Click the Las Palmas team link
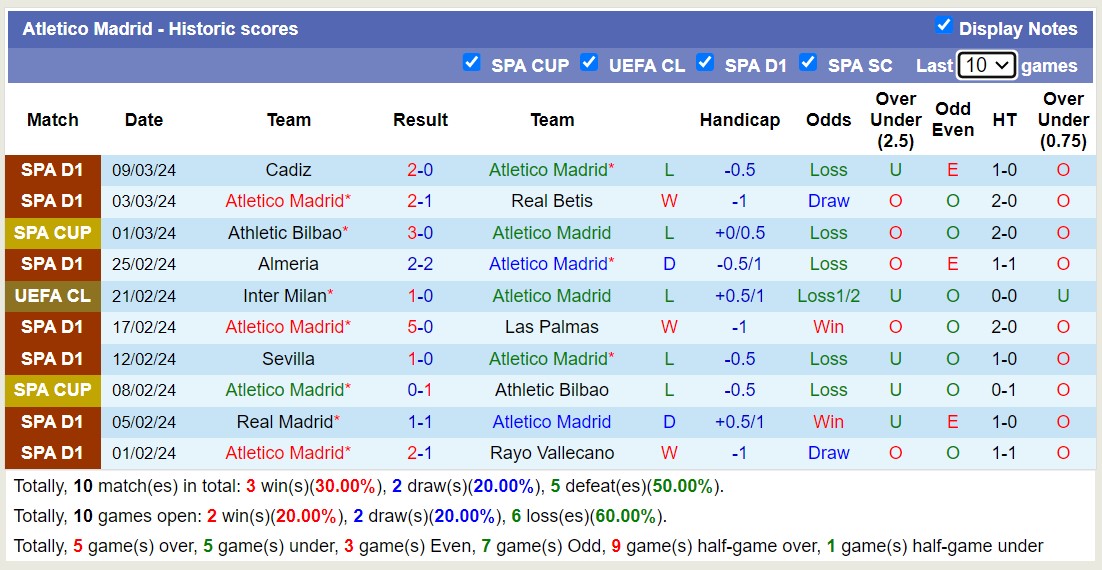Image resolution: width=1102 pixels, height=570 pixels. [552, 327]
